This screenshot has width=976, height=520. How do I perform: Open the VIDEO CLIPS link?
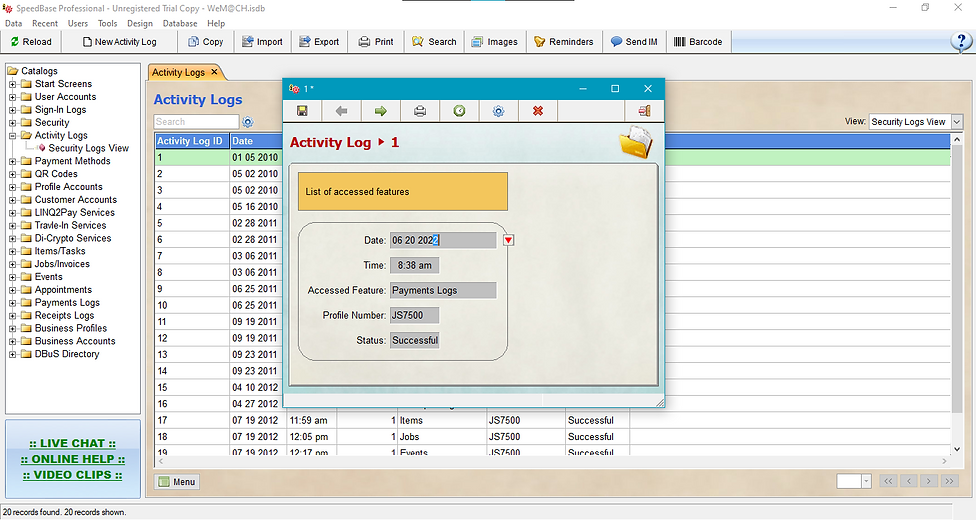point(72,475)
